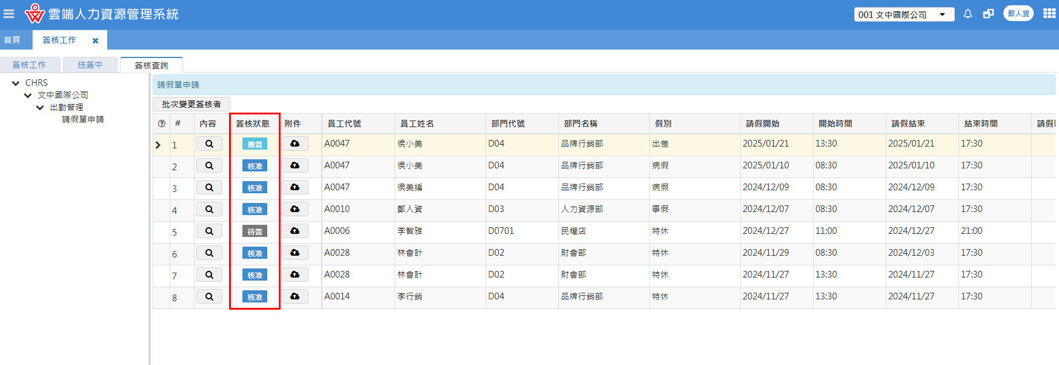1059x365 pixels.
Task: Open the apps grid icon
Action: [x=1048, y=14]
